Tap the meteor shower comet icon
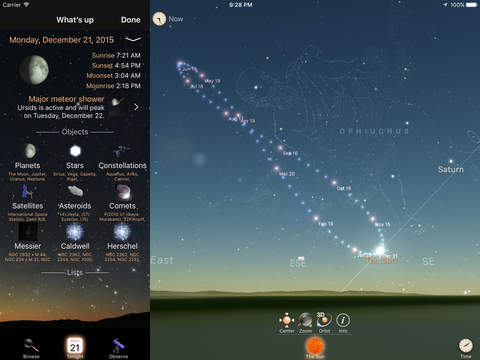 [116, 102]
